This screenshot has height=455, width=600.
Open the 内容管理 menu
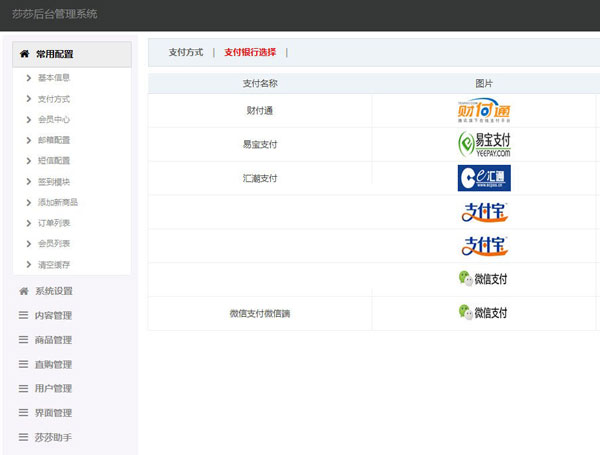point(53,315)
